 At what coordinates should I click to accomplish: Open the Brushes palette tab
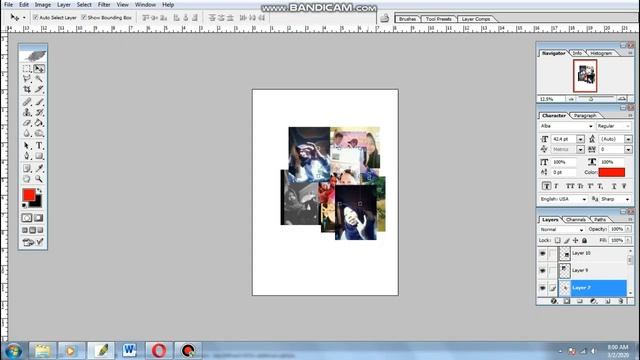coord(407,19)
